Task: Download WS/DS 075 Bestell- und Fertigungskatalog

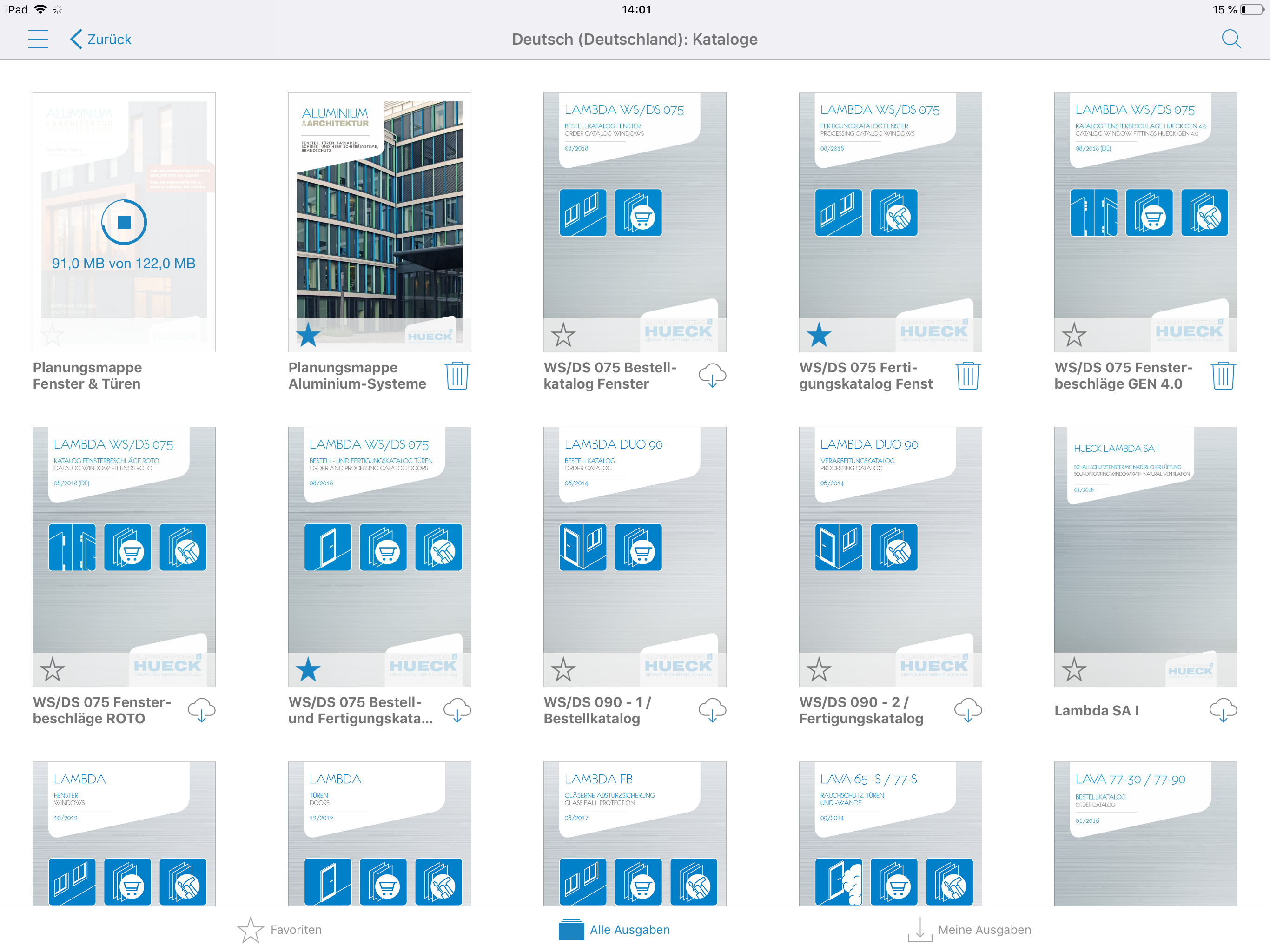Action: (457, 710)
